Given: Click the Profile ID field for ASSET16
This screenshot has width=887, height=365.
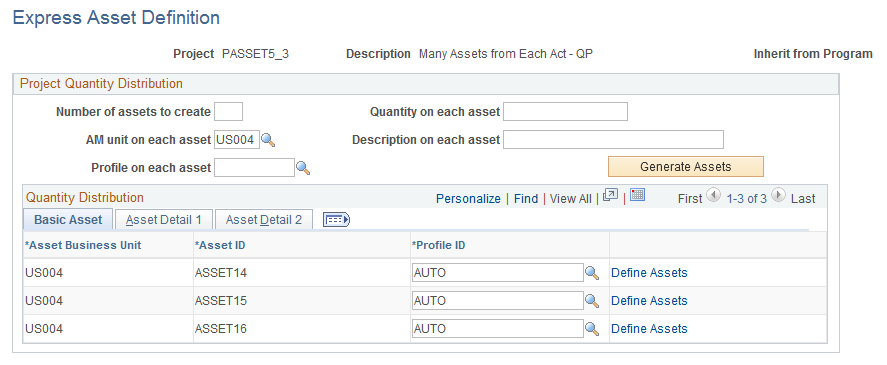Looking at the screenshot, I should (x=498, y=329).
